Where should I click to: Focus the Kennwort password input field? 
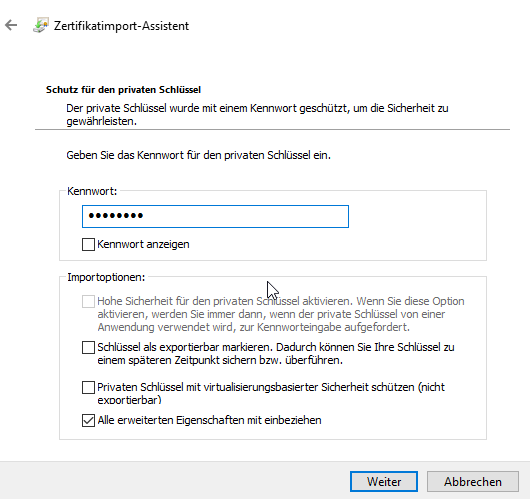pos(215,216)
